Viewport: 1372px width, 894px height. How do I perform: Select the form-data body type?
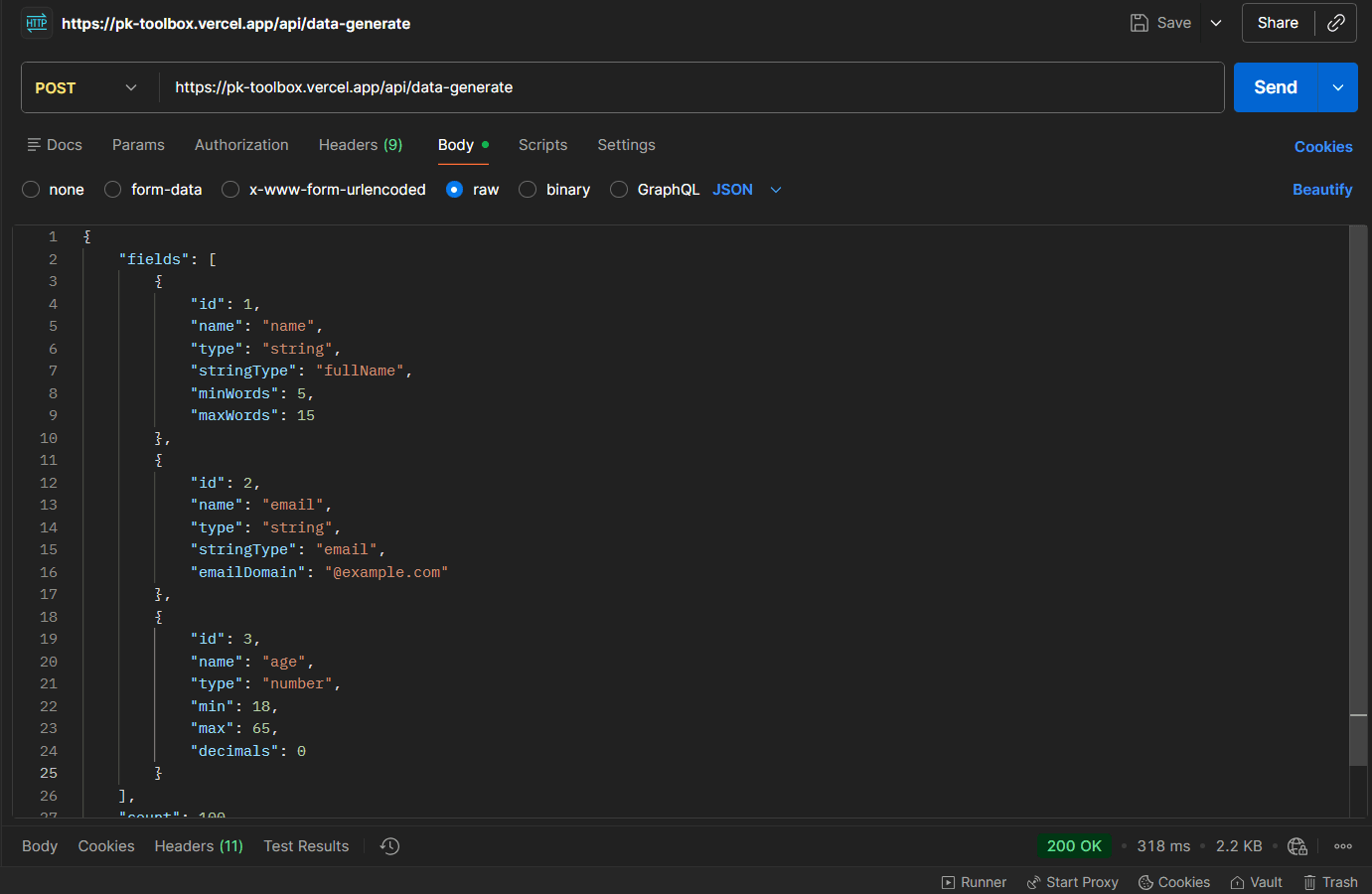click(x=113, y=190)
